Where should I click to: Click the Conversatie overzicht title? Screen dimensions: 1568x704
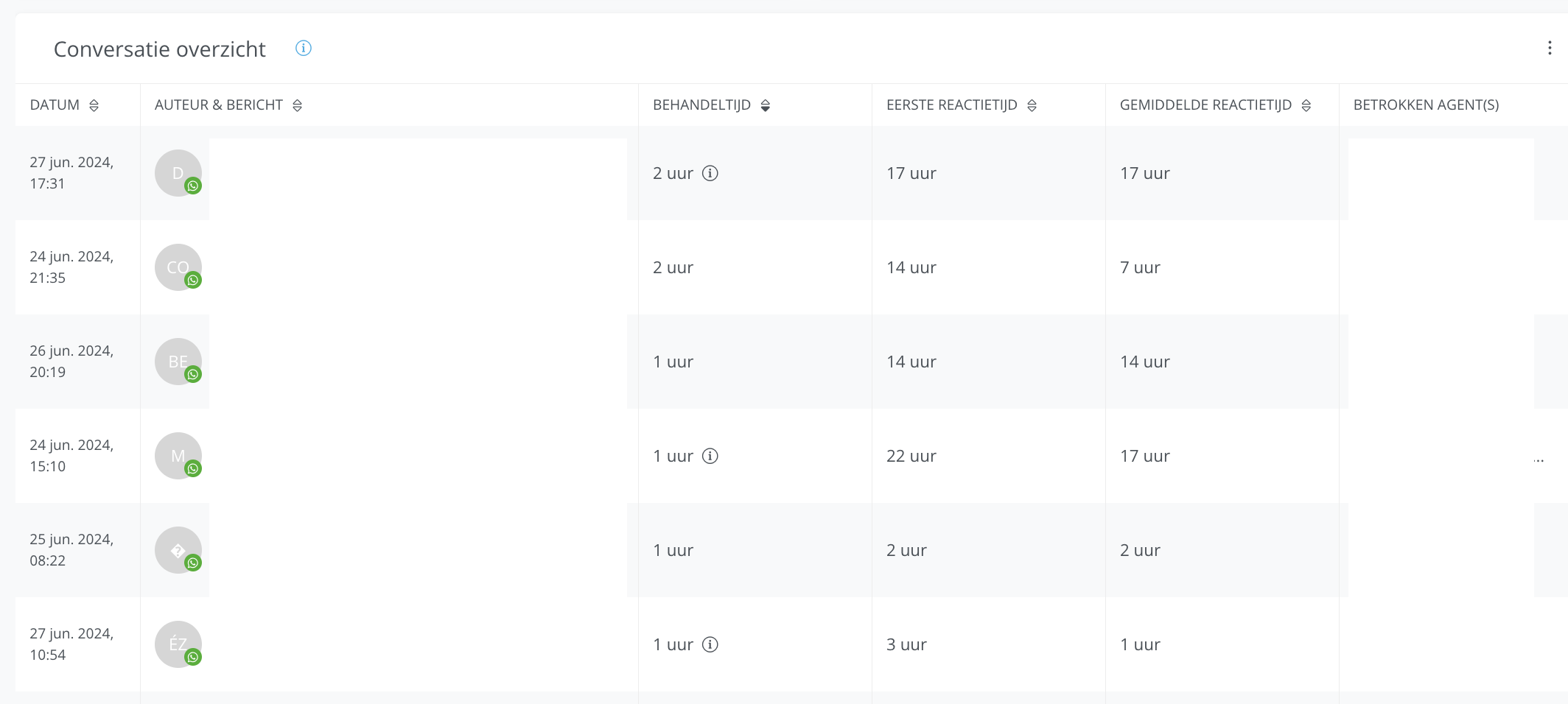[x=159, y=49]
